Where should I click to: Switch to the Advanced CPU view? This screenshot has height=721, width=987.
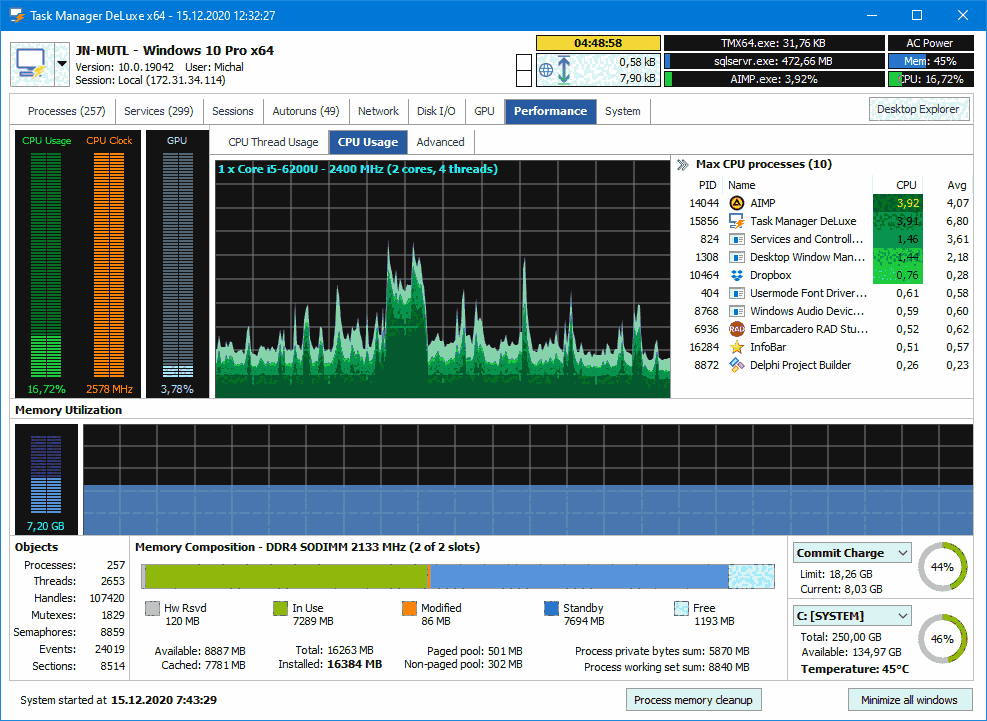click(440, 142)
